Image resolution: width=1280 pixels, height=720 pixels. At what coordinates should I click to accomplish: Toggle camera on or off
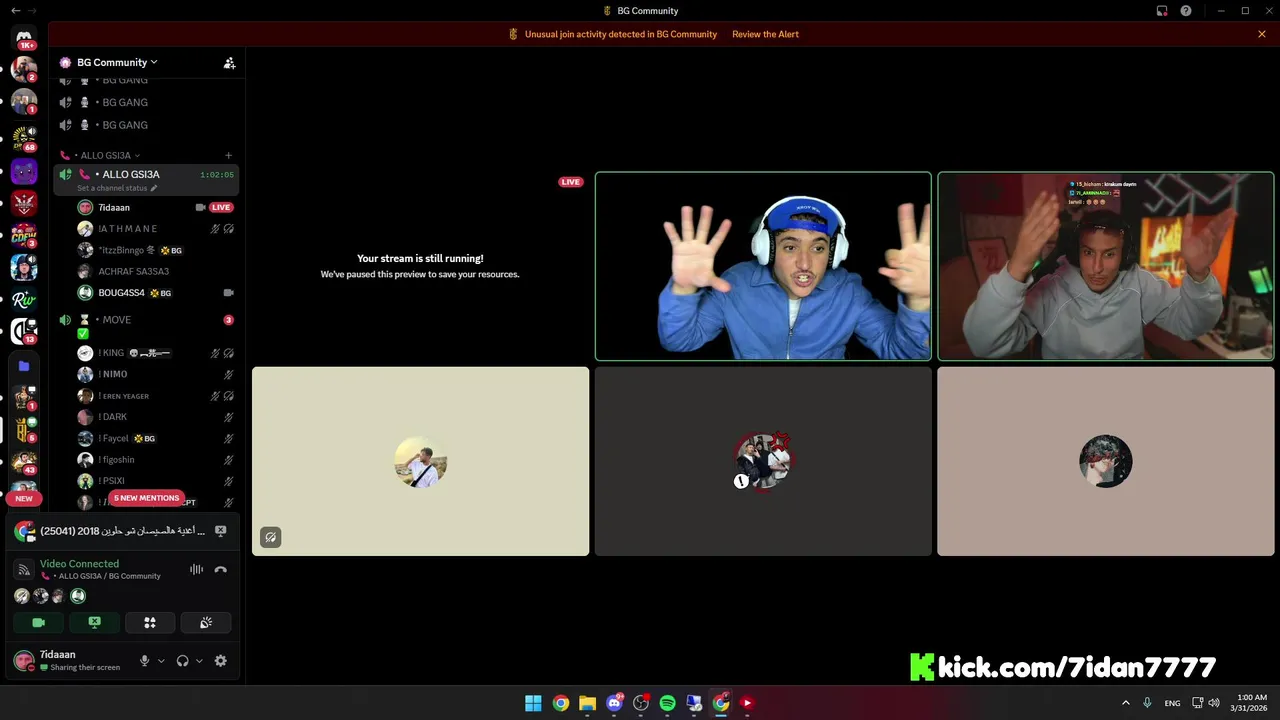(38, 622)
